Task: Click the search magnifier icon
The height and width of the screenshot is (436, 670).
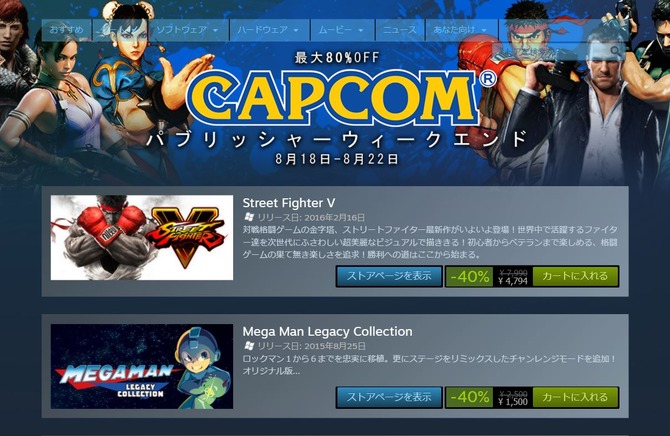Action: 615,51
